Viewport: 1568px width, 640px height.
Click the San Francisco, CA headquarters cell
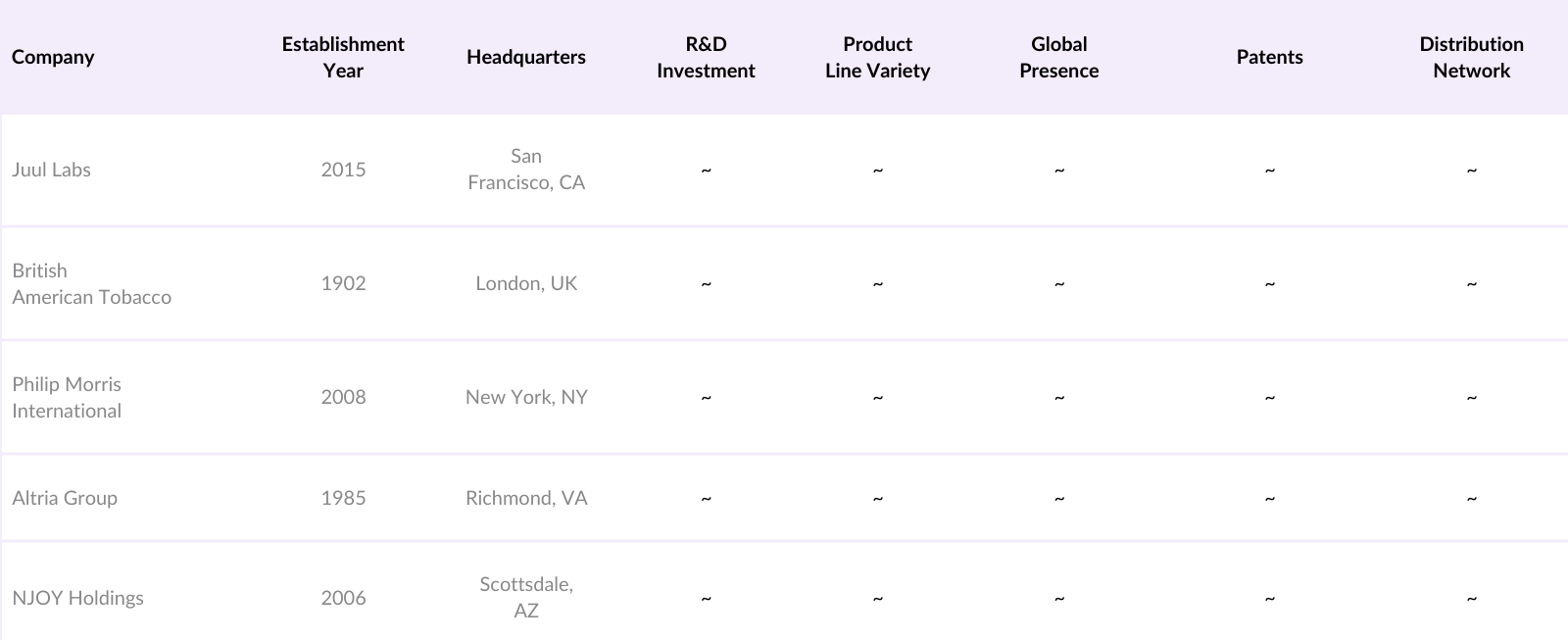coord(526,170)
